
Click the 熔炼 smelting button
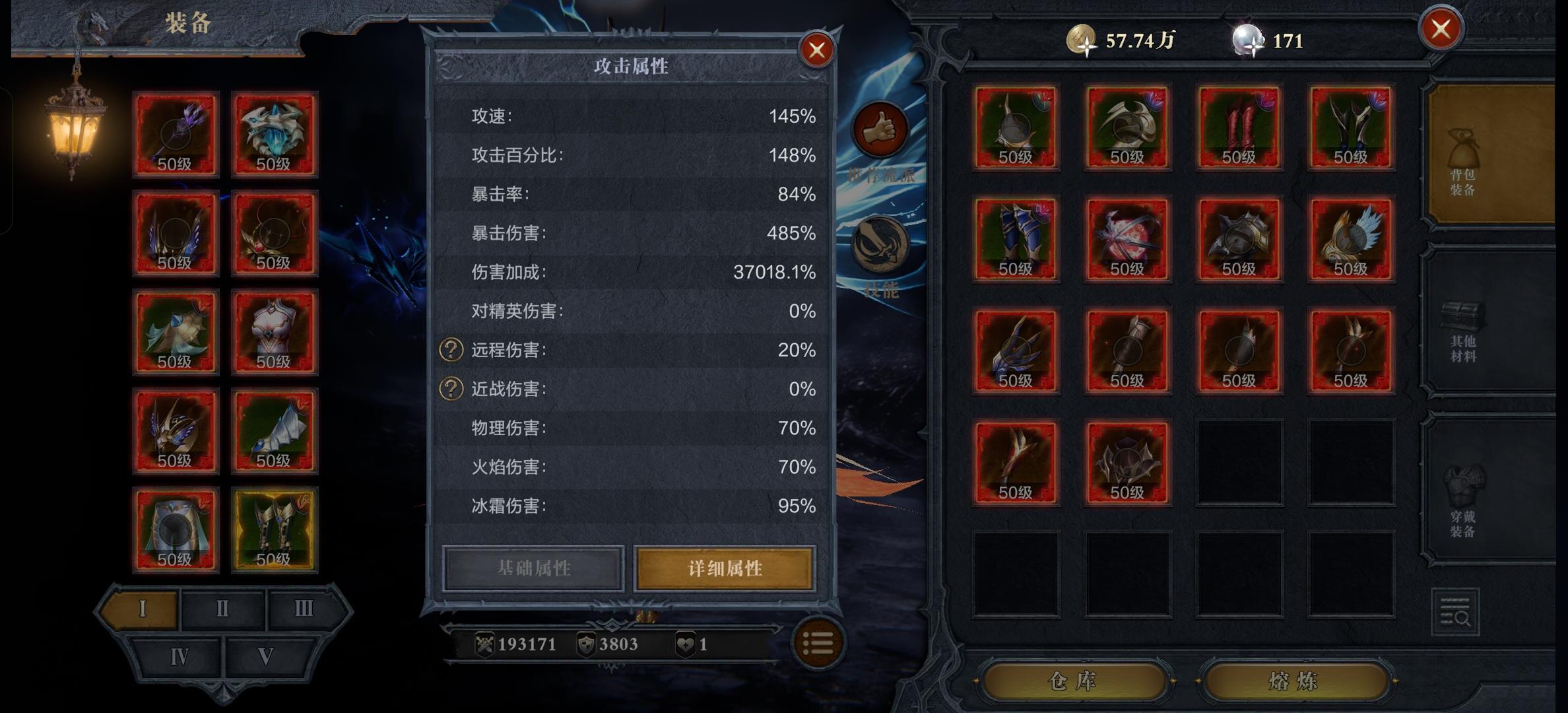(x=1294, y=681)
